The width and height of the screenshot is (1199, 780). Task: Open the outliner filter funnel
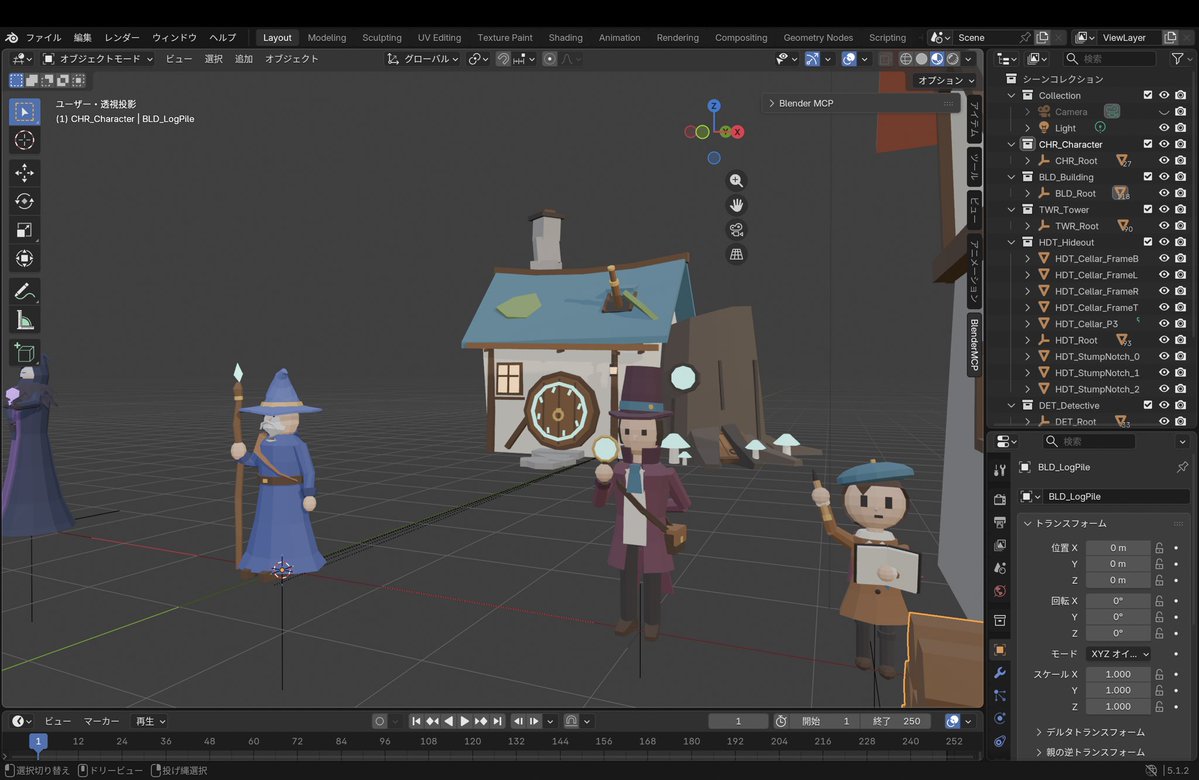click(1178, 59)
